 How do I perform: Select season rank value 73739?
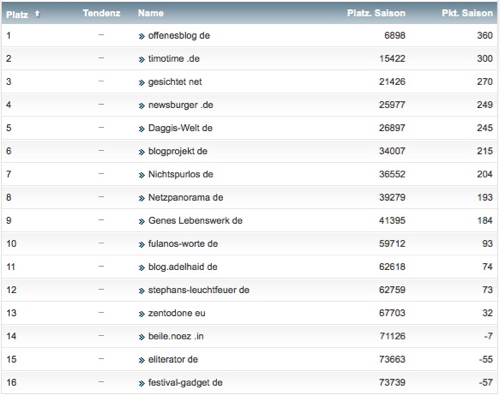(392, 382)
